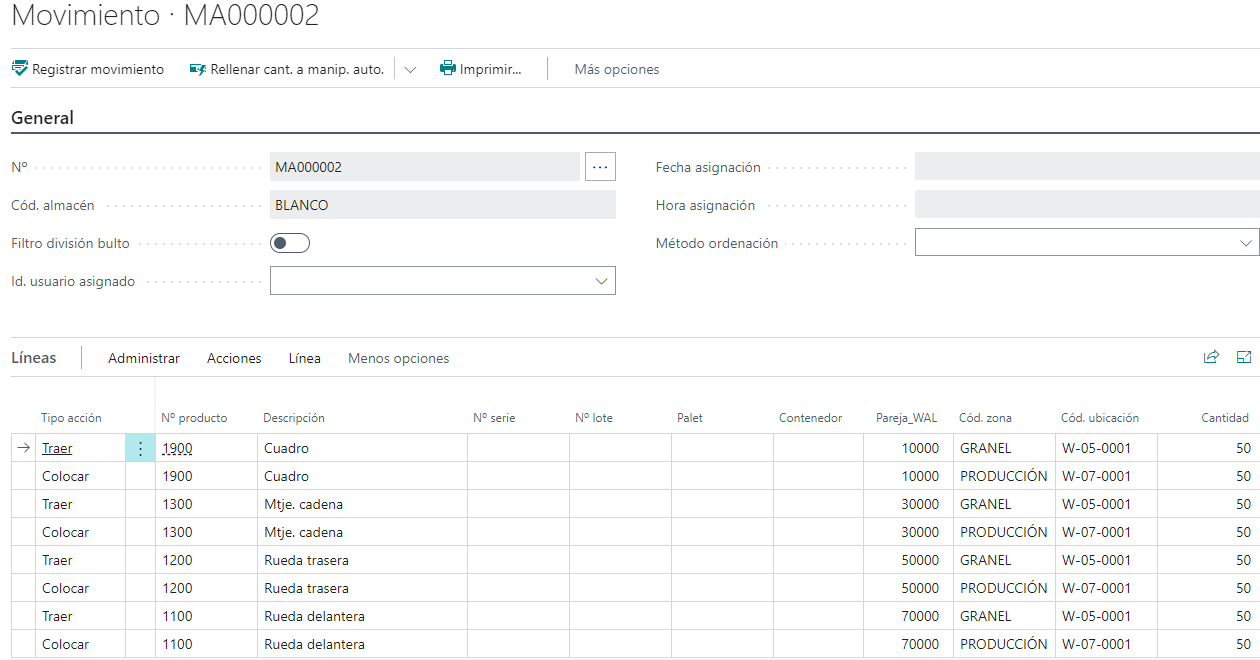1260x660 pixels.
Task: Click Rueda delantera in the Traer row
Action: (314, 617)
